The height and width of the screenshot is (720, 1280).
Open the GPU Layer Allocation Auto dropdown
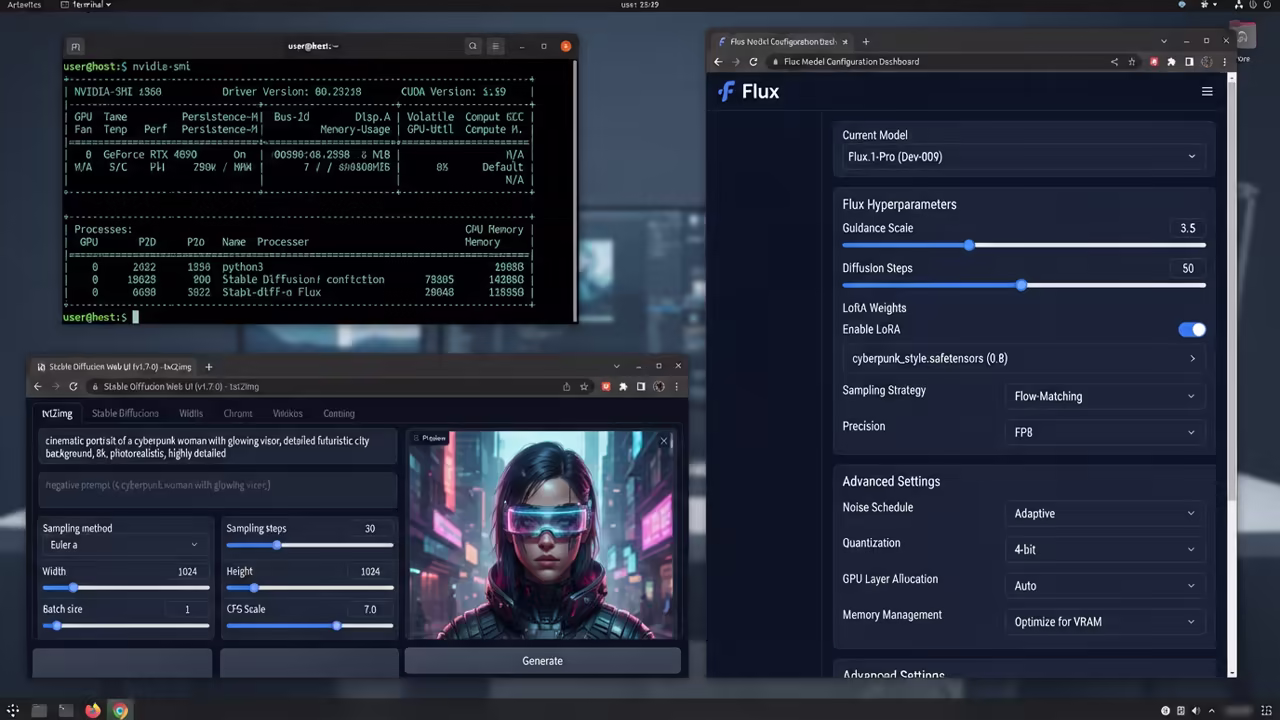tap(1104, 585)
